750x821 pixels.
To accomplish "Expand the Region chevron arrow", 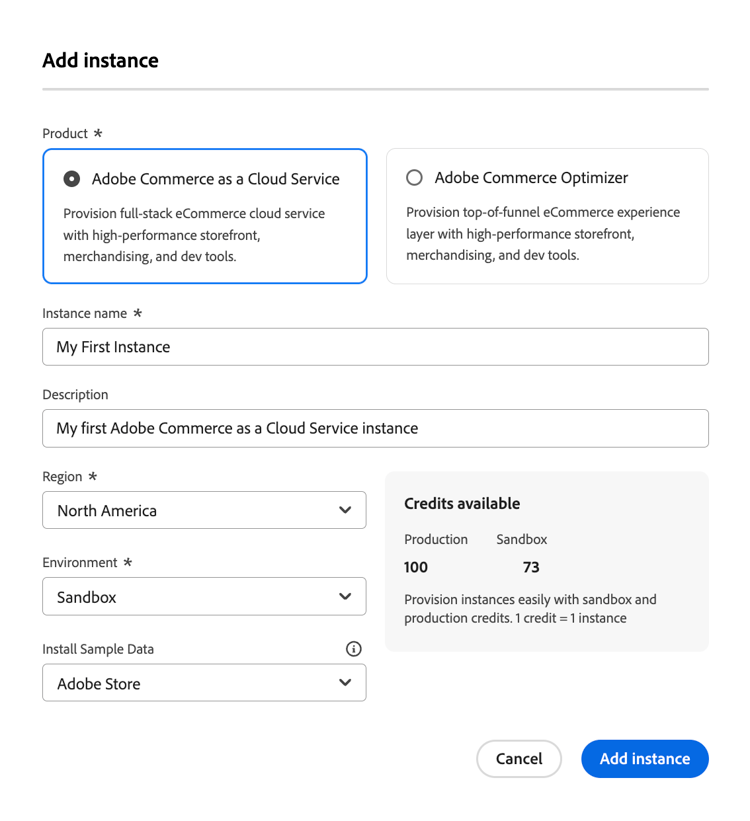I will point(345,510).
